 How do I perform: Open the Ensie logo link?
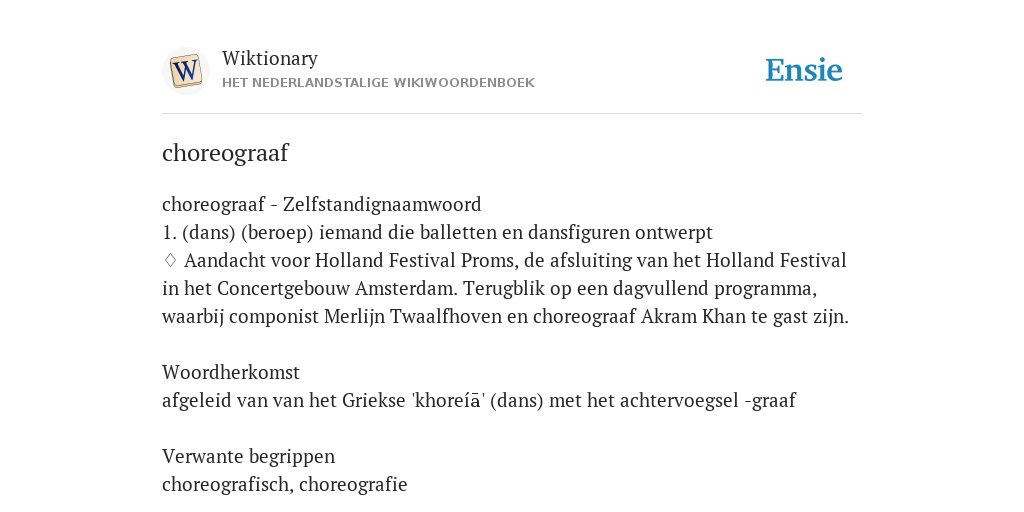[804, 71]
